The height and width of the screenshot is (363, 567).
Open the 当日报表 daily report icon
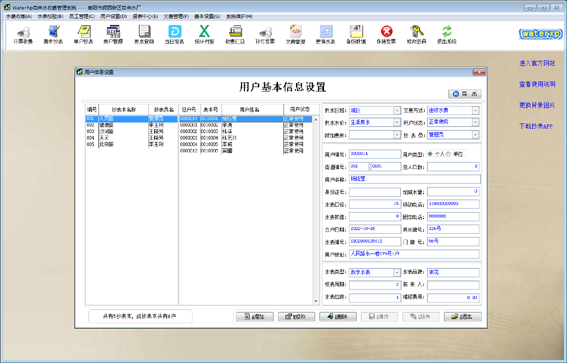(x=175, y=34)
